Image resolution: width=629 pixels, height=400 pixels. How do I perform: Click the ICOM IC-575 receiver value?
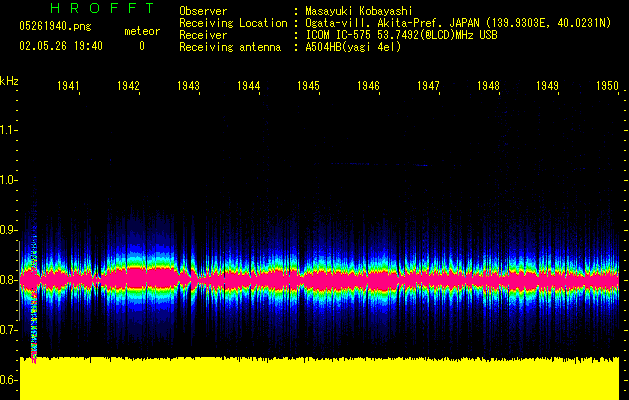pyautogui.click(x=401, y=35)
